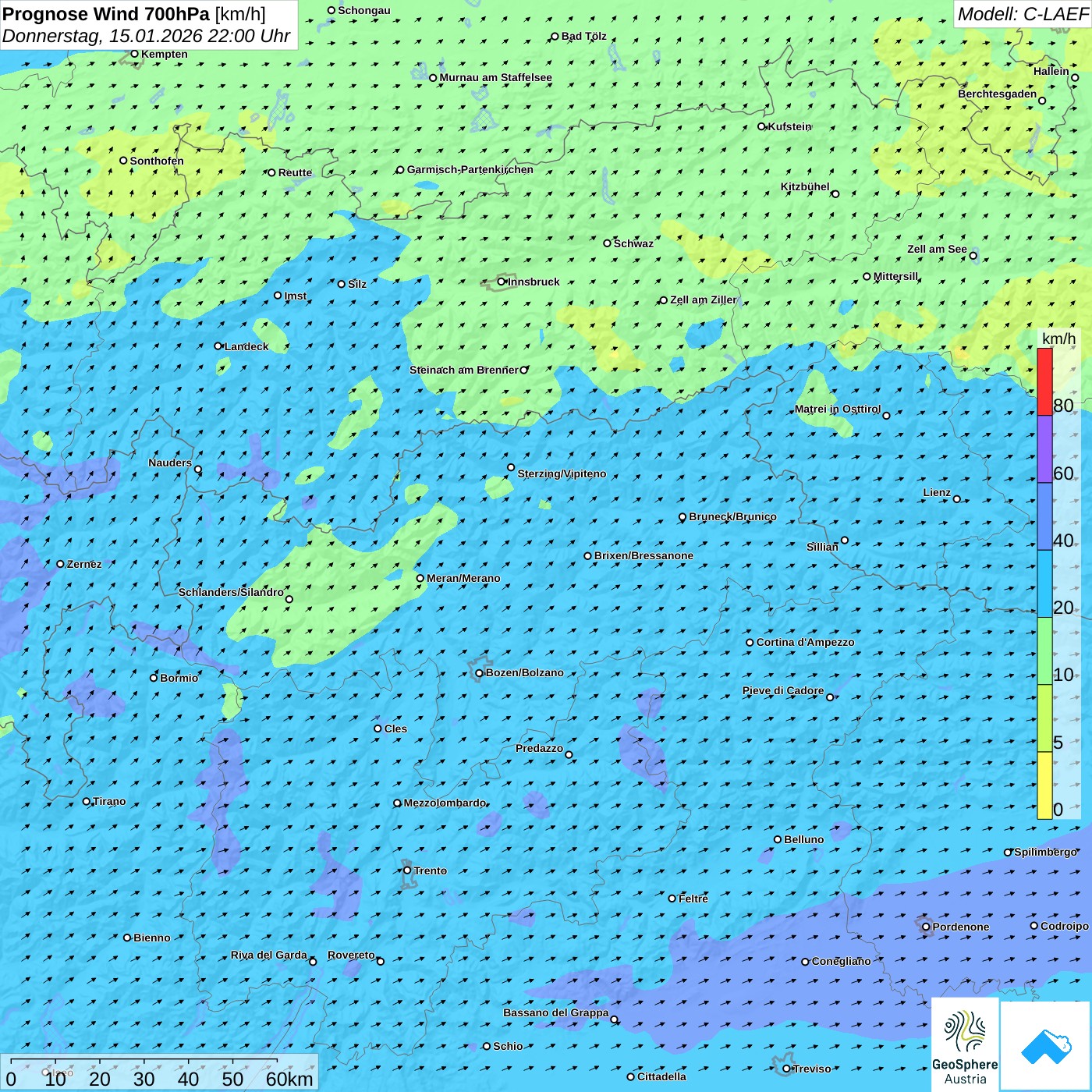Viewport: 1092px width, 1092px height.
Task: Click the Kempten location marker
Action: pos(134,54)
